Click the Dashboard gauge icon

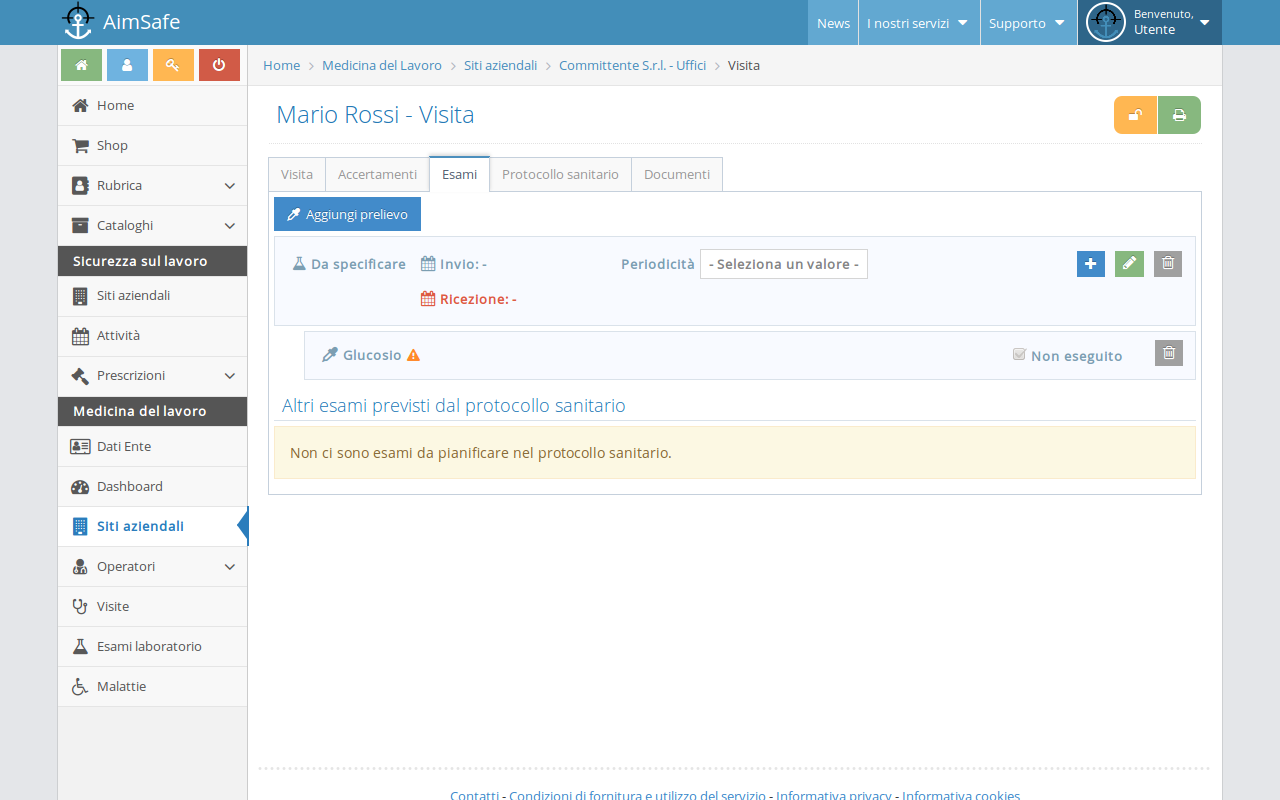coord(81,486)
